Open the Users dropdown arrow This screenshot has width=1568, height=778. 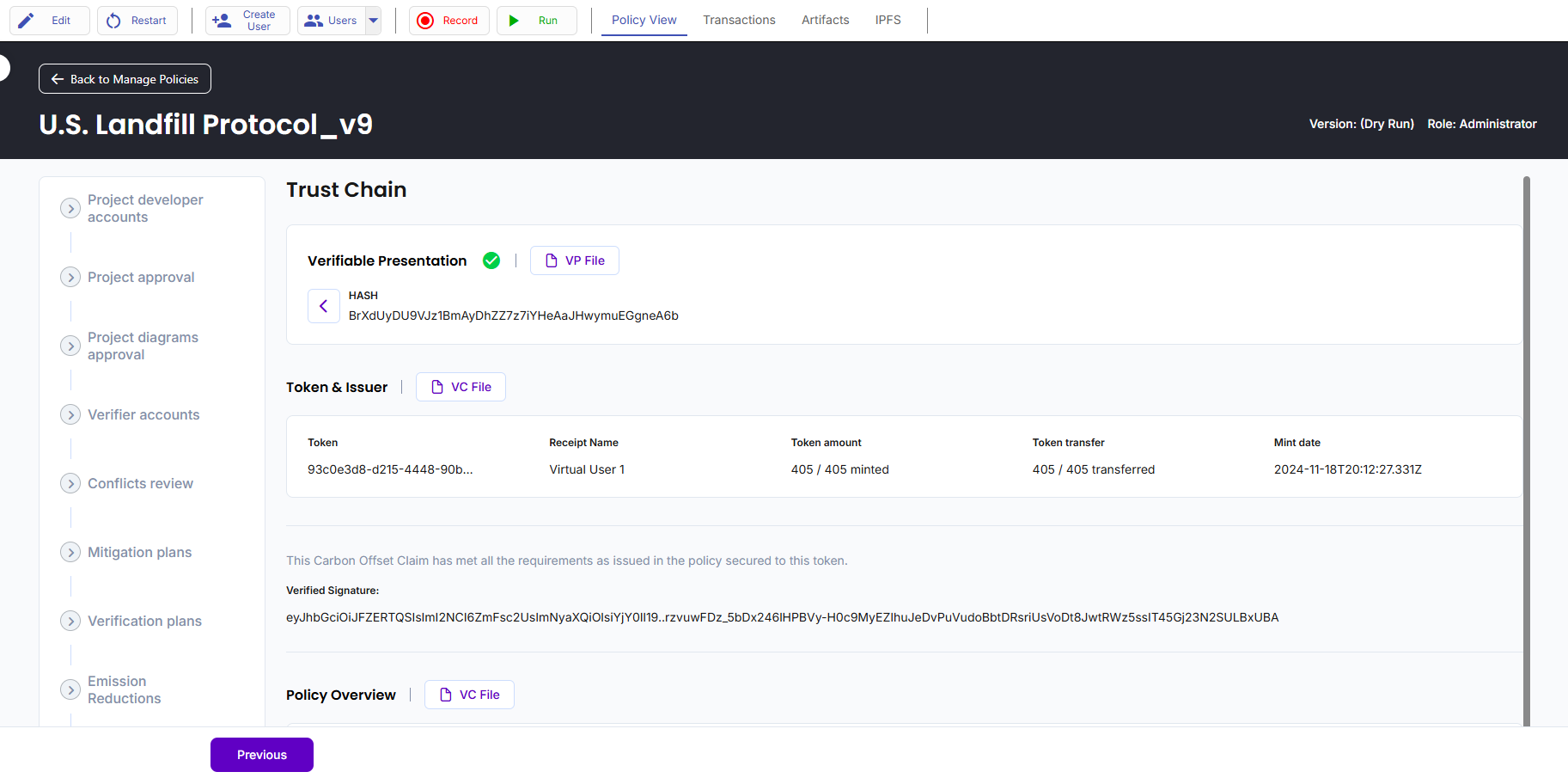pos(374,21)
